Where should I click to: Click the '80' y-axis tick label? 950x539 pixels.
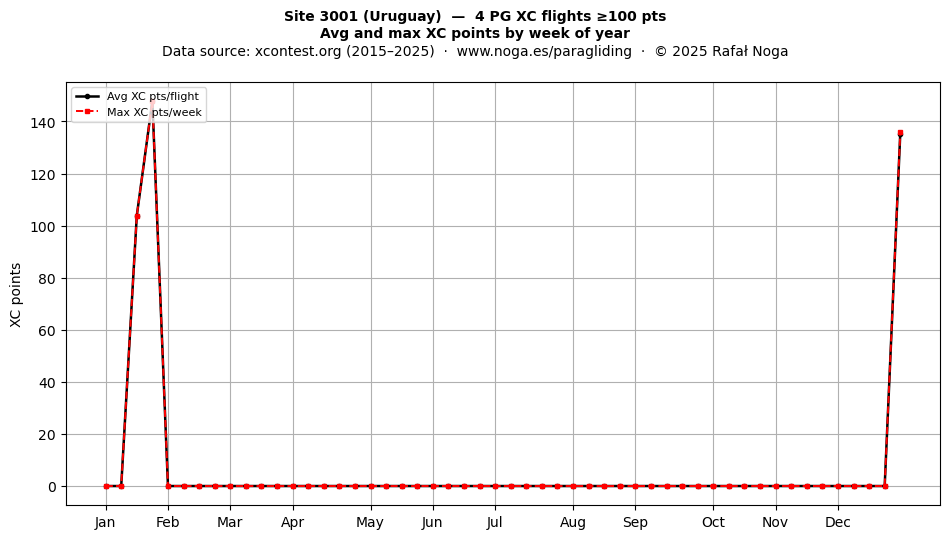pyautogui.click(x=47, y=279)
